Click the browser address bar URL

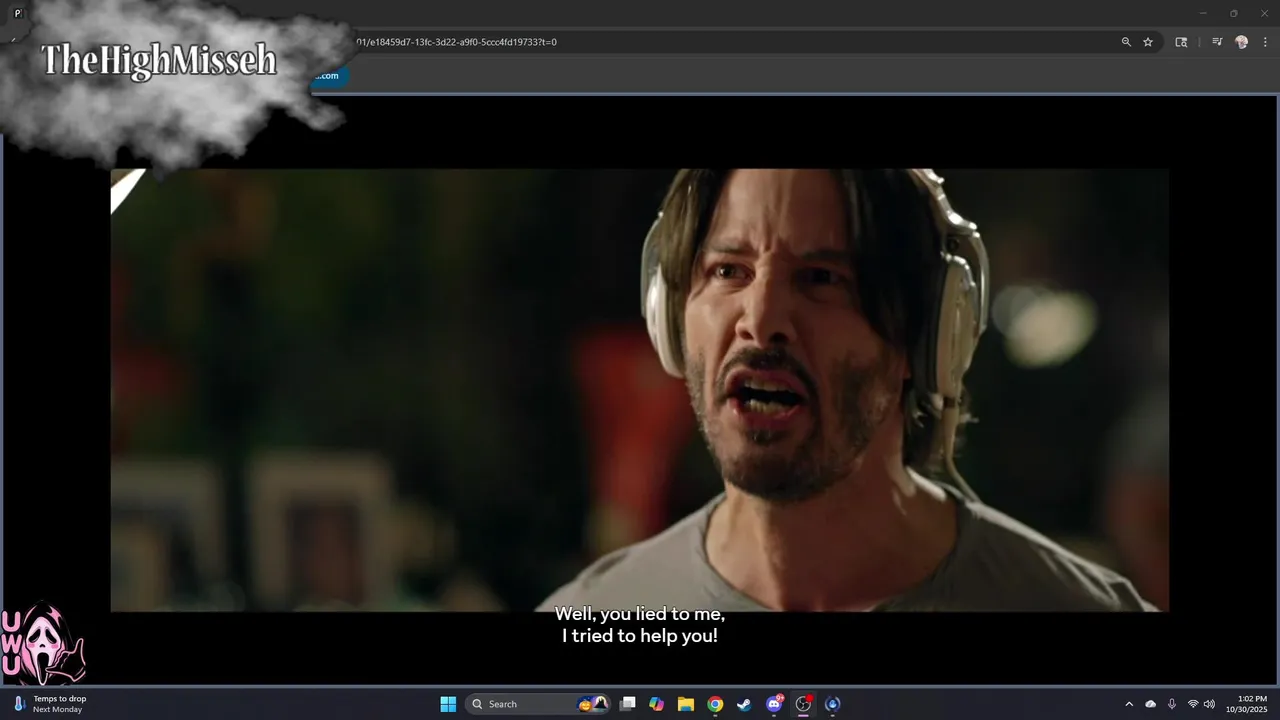pos(456,42)
